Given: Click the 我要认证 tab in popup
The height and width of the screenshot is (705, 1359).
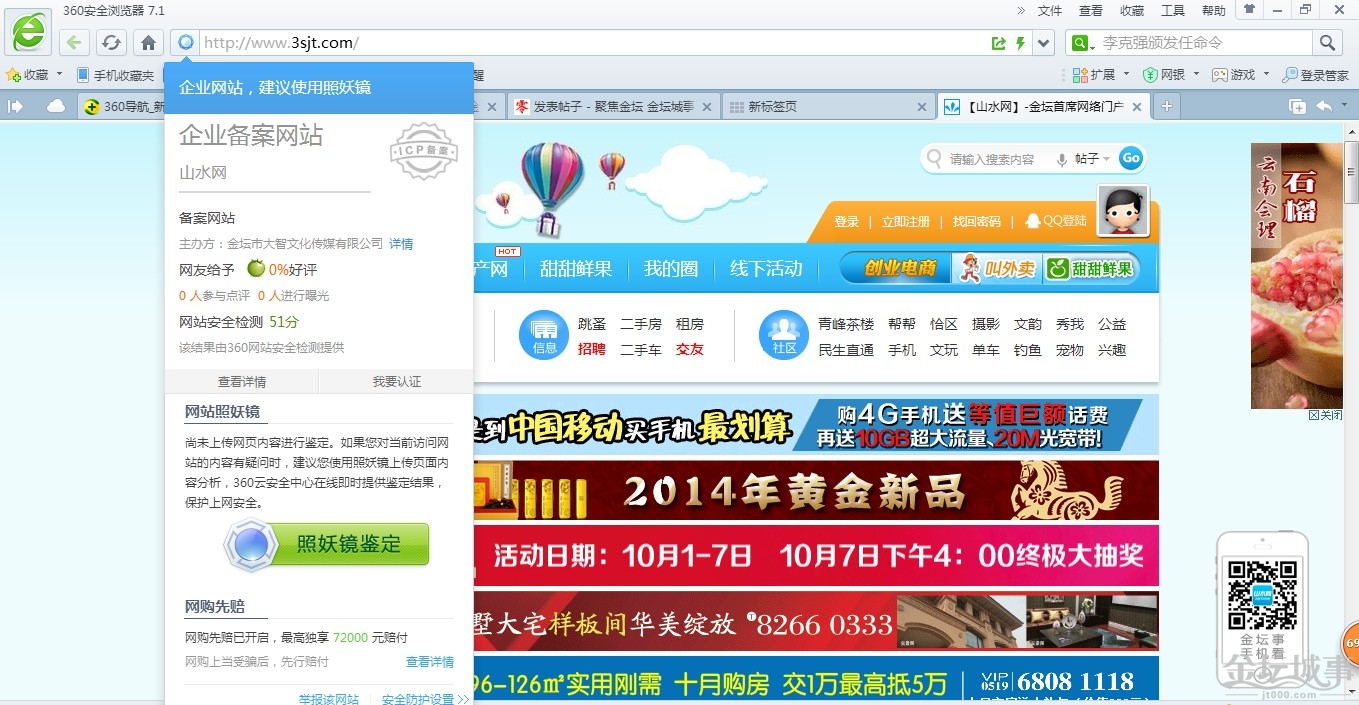Looking at the screenshot, I should (396, 382).
